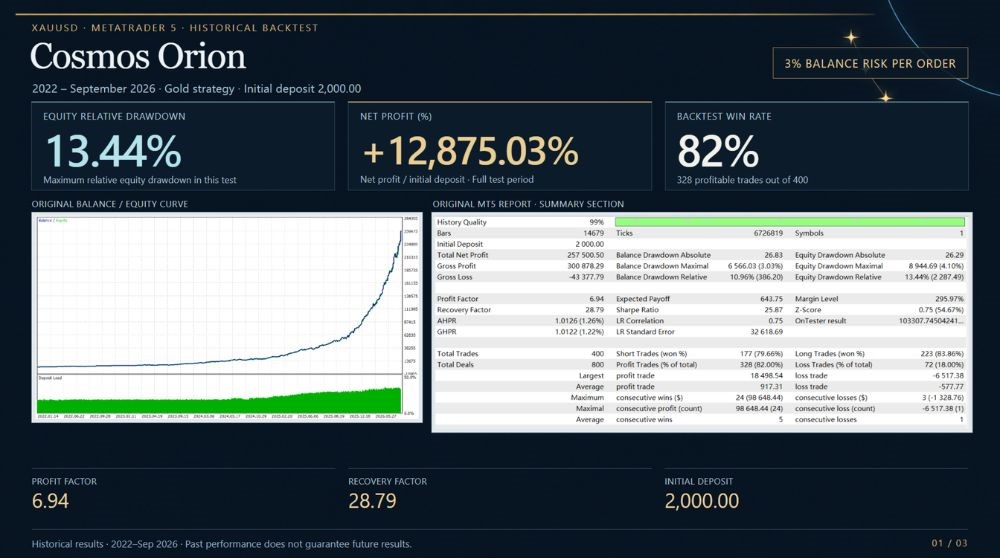Click Average loss trade value -577.77
The image size is (1000, 558).
[951, 386]
